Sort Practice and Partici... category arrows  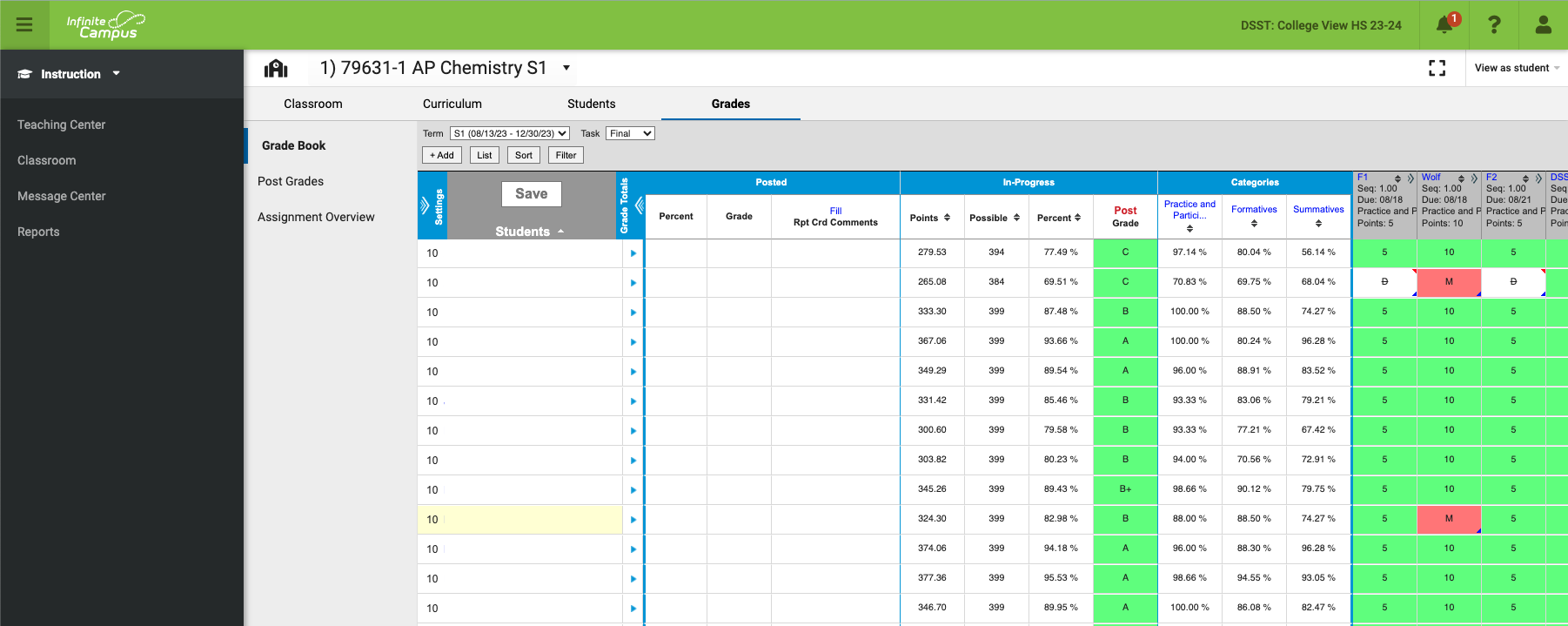point(1189,229)
